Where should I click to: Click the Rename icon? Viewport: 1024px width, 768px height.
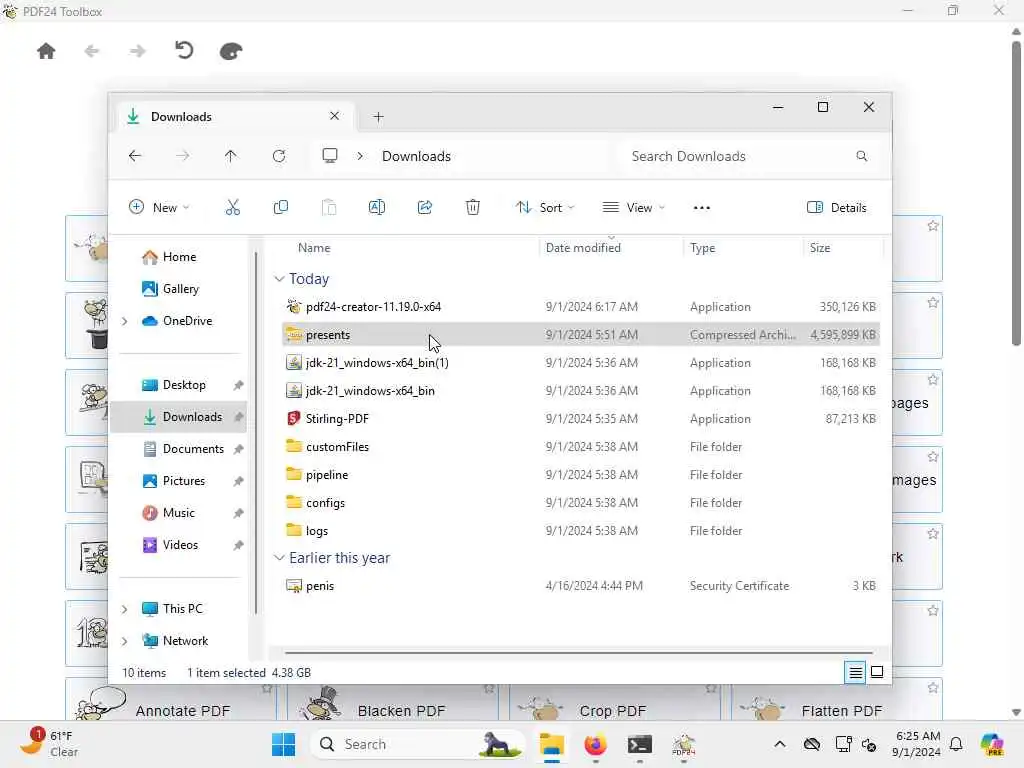[x=377, y=208]
